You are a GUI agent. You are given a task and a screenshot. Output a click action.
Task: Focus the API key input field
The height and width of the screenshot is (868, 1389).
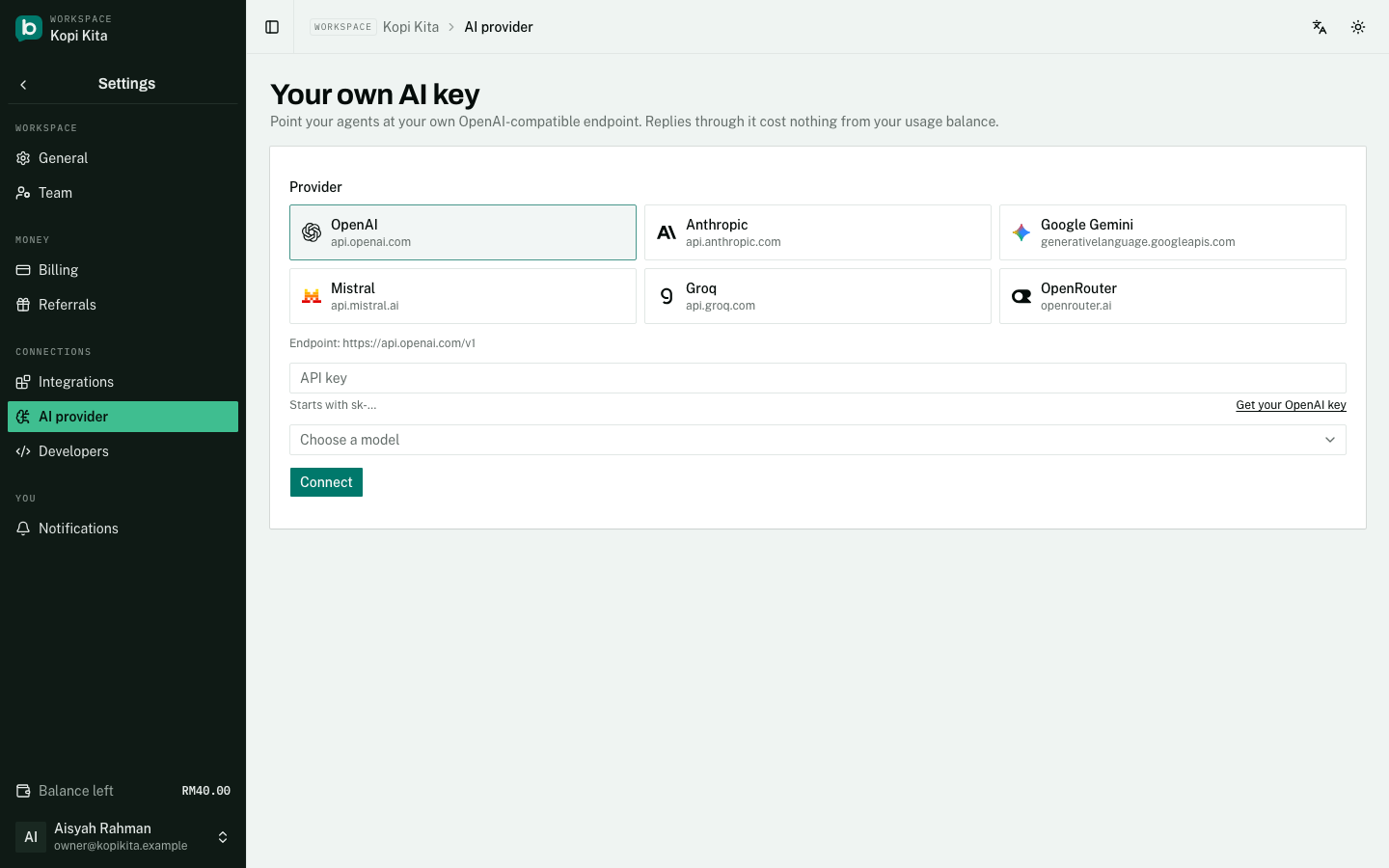(x=818, y=378)
